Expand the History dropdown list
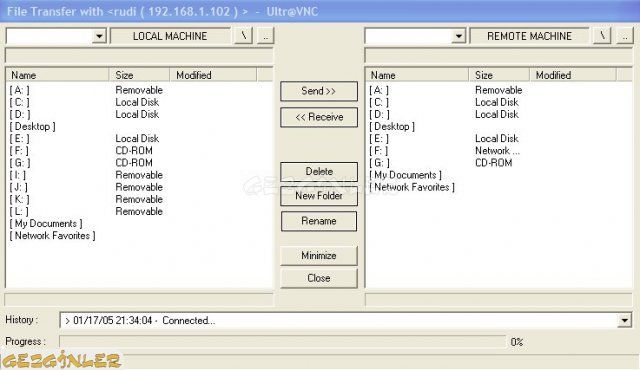 click(624, 320)
